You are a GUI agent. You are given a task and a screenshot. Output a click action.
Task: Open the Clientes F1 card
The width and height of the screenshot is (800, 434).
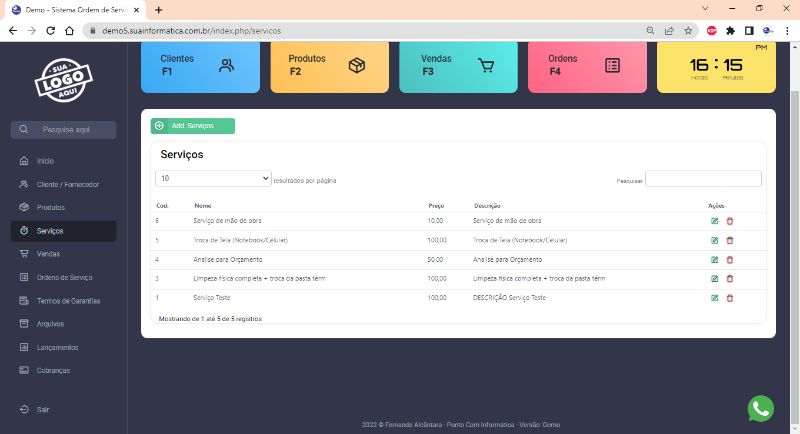point(199,66)
